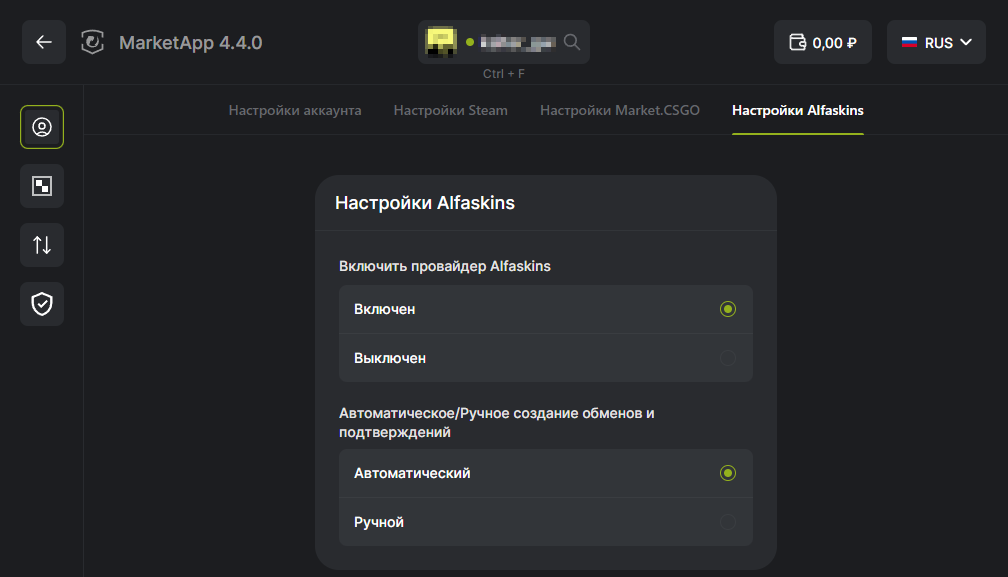Open the trades up-down arrows sidebar icon
This screenshot has height=577, width=1008.
point(42,245)
